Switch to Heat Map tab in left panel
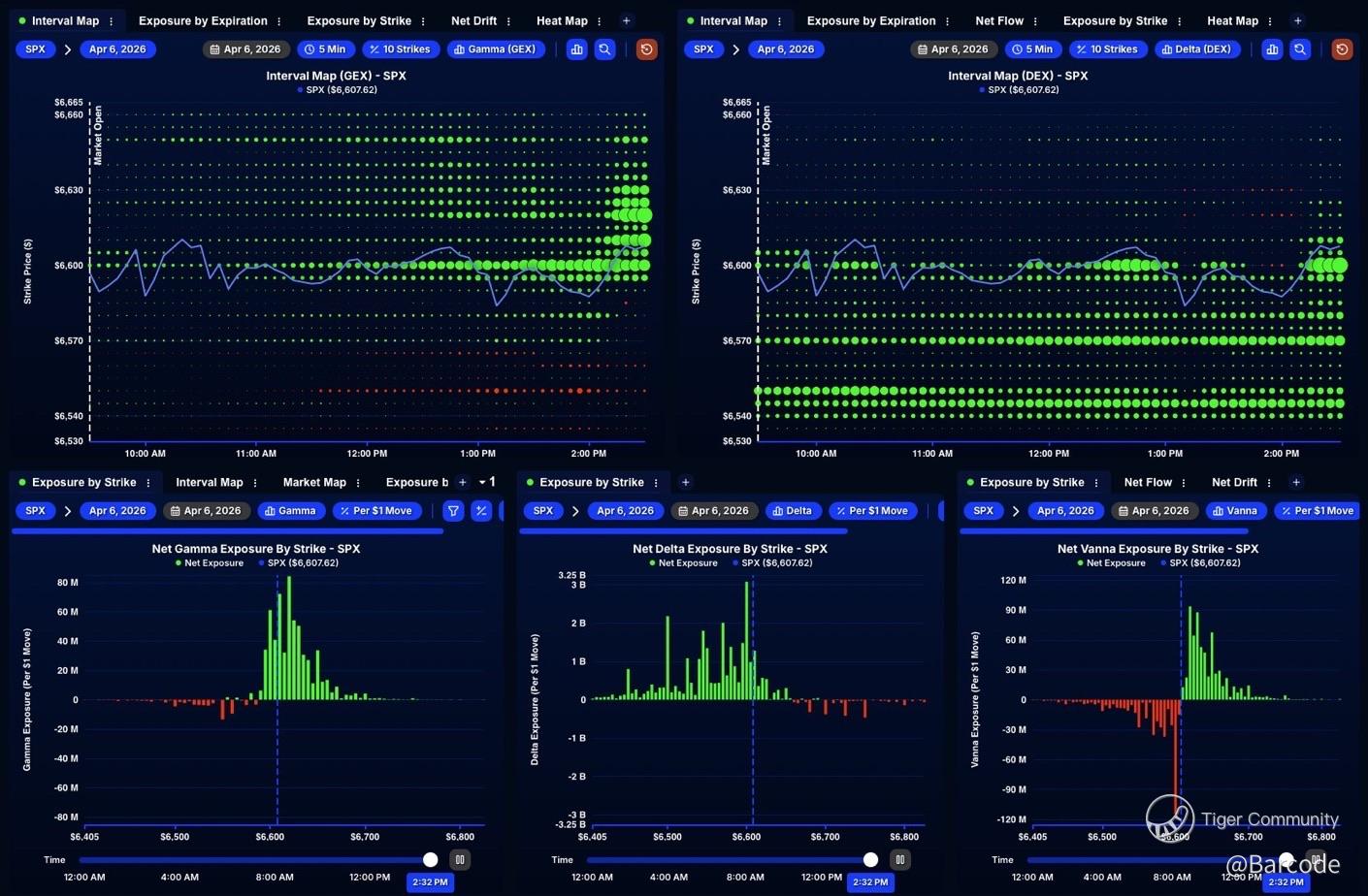The image size is (1368, 896). click(562, 20)
